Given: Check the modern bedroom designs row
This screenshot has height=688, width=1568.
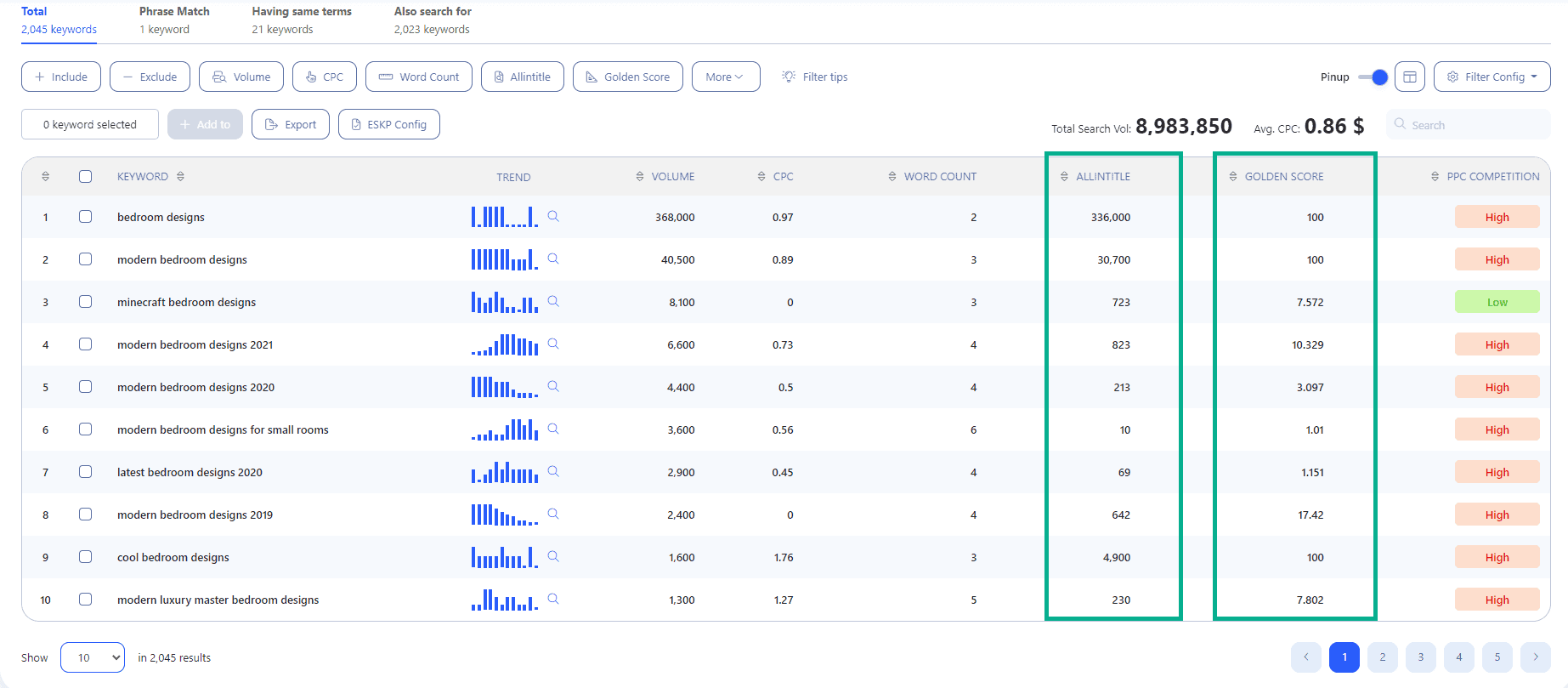Looking at the screenshot, I should pyautogui.click(x=85, y=259).
